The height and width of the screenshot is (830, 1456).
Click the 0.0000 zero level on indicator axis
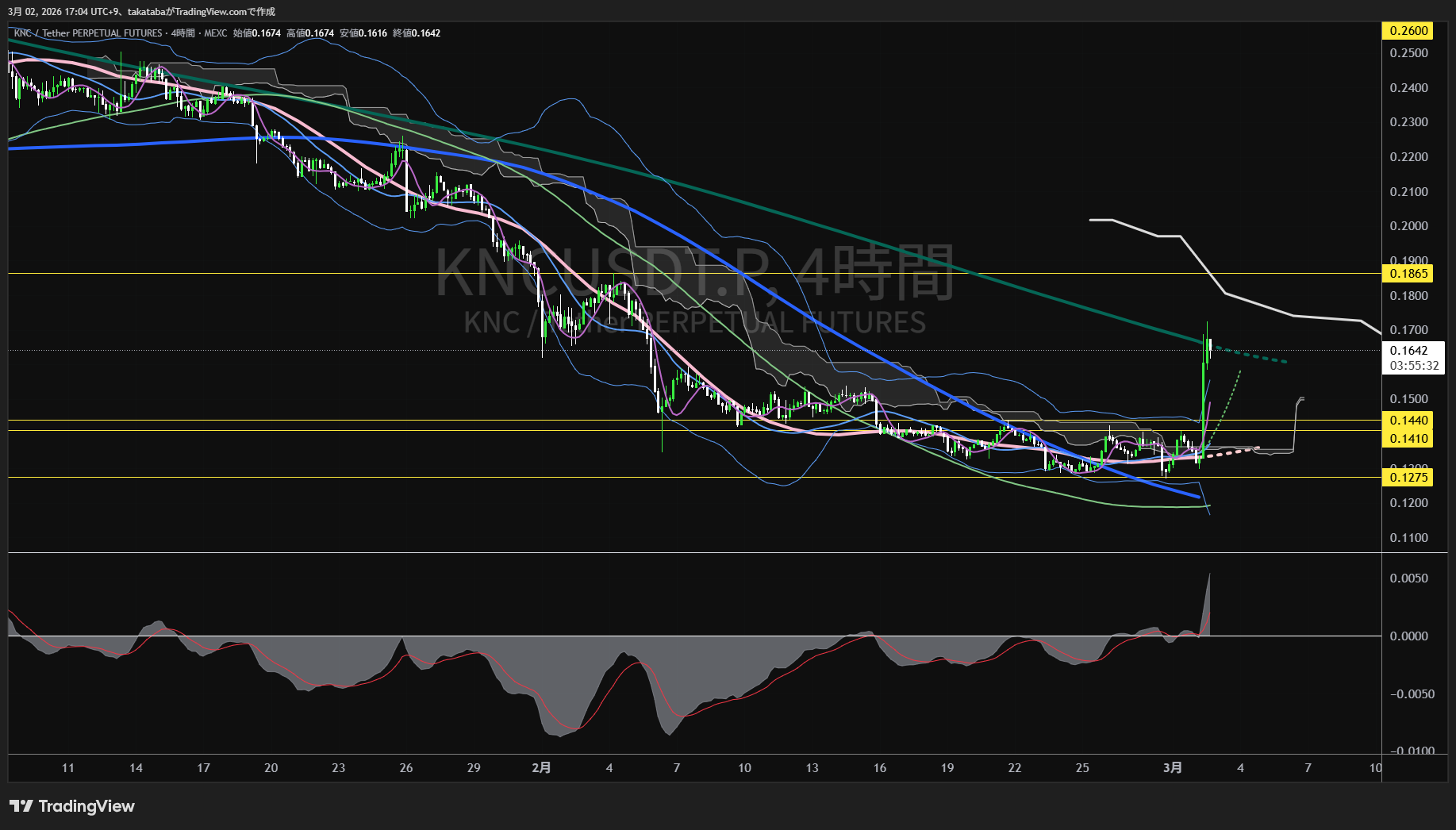(x=1408, y=636)
